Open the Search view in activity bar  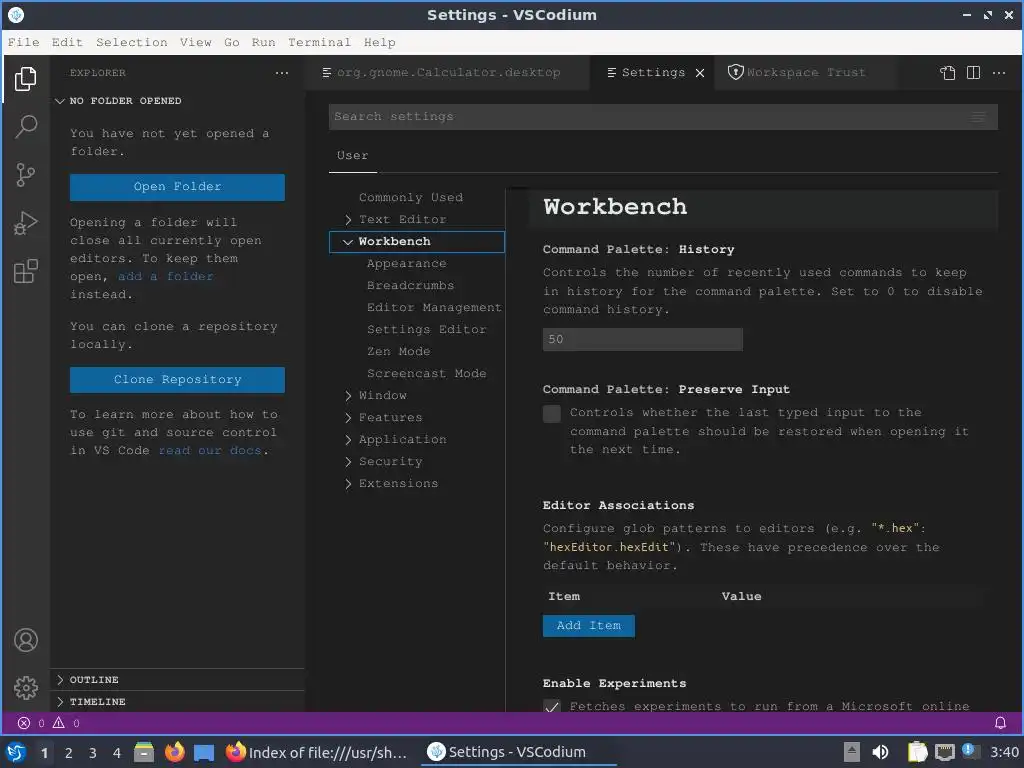(25, 127)
